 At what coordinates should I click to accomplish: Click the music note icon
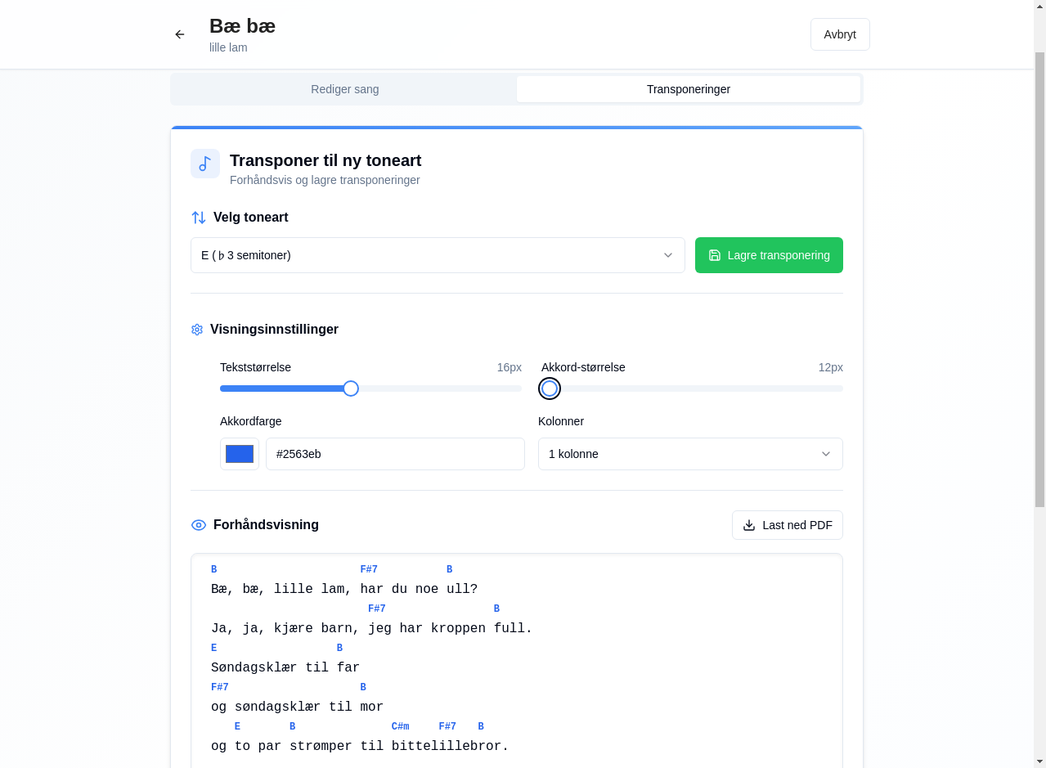tap(205, 164)
